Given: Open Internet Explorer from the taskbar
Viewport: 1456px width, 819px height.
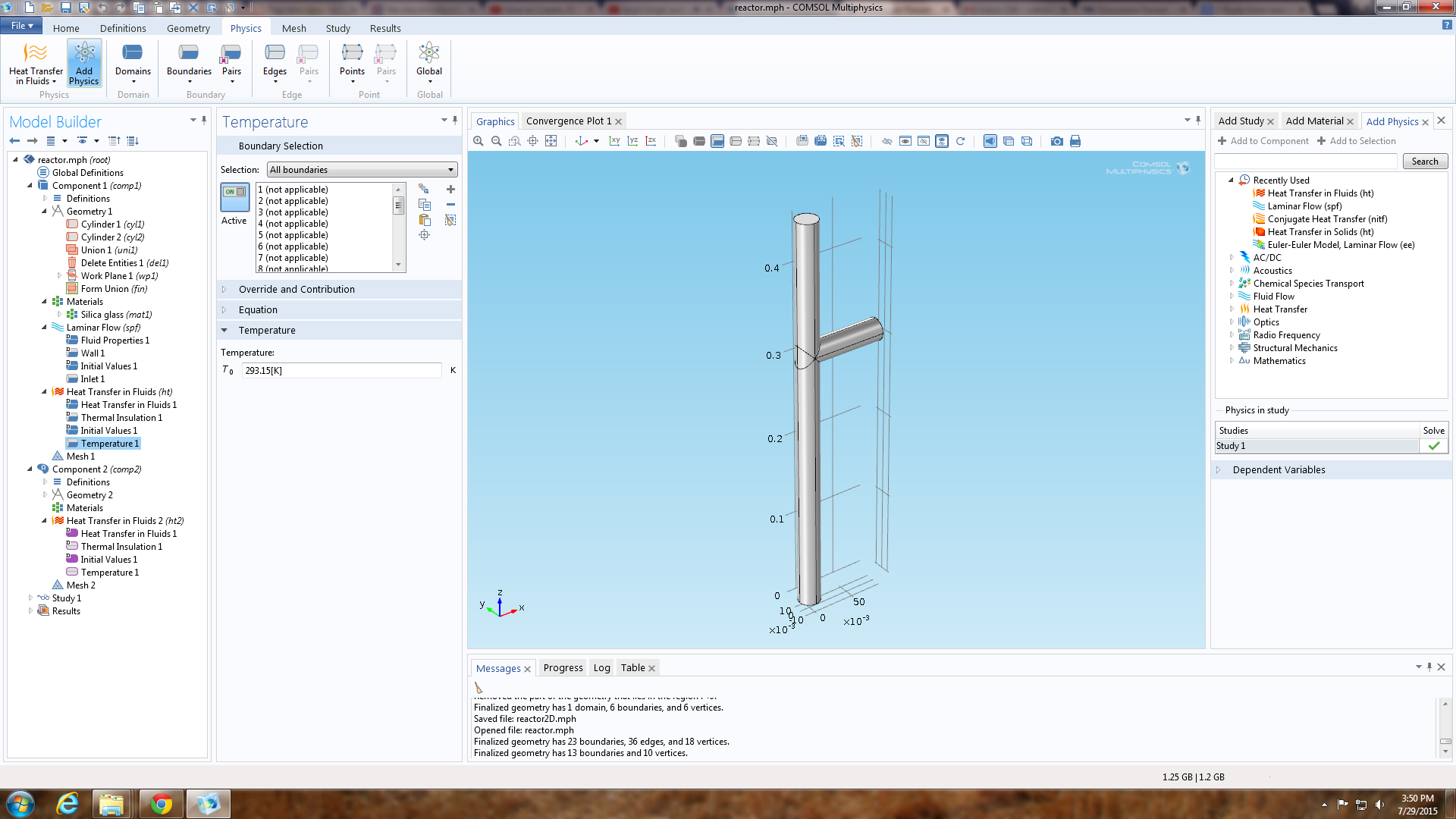Looking at the screenshot, I should coord(67,804).
